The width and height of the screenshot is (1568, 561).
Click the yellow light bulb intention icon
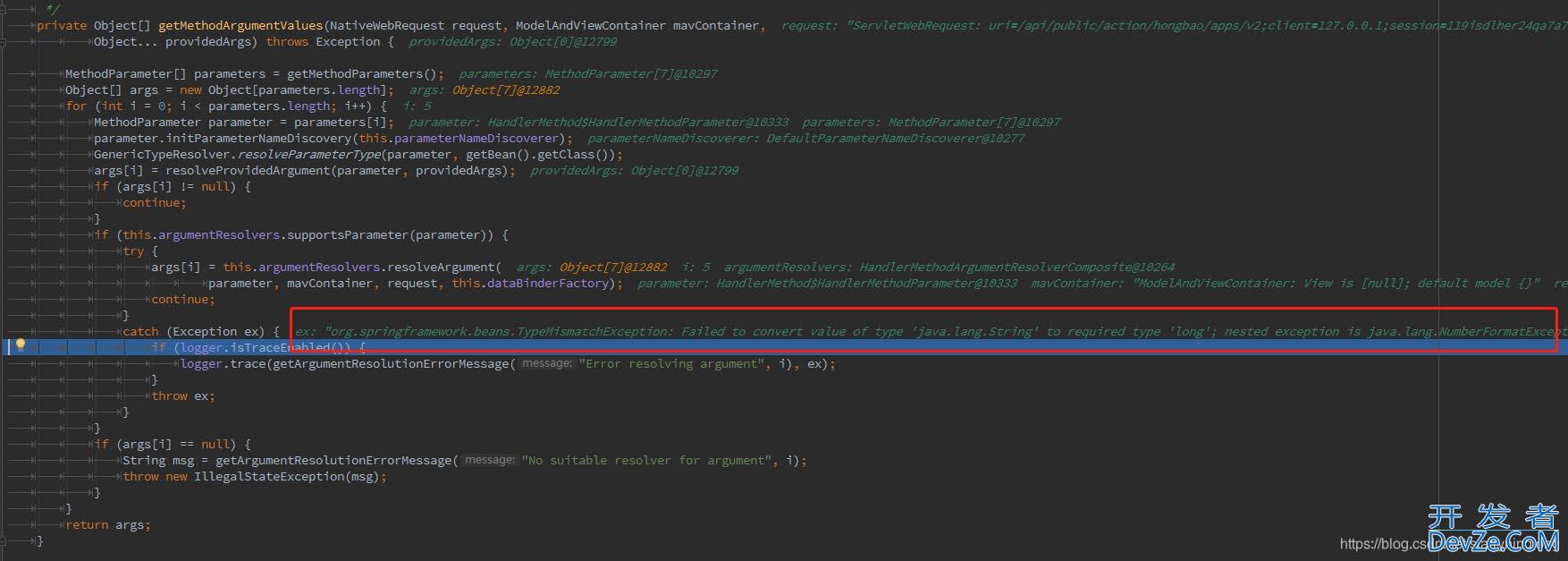tap(21, 345)
